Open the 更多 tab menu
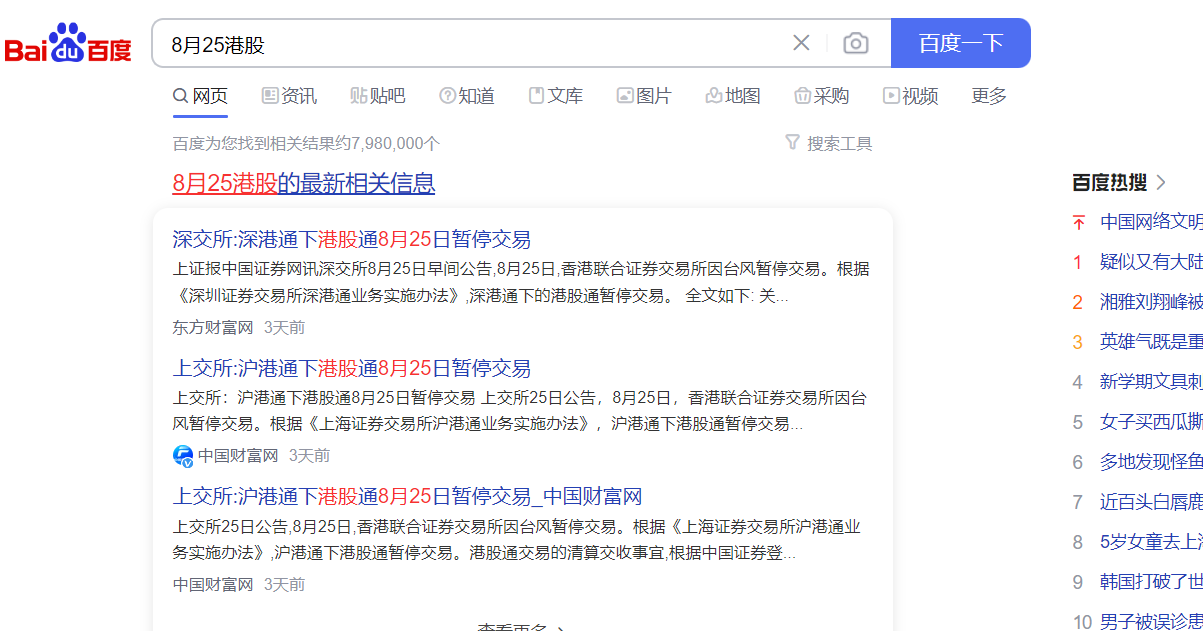Screen dimensions: 1203x631 (989, 96)
